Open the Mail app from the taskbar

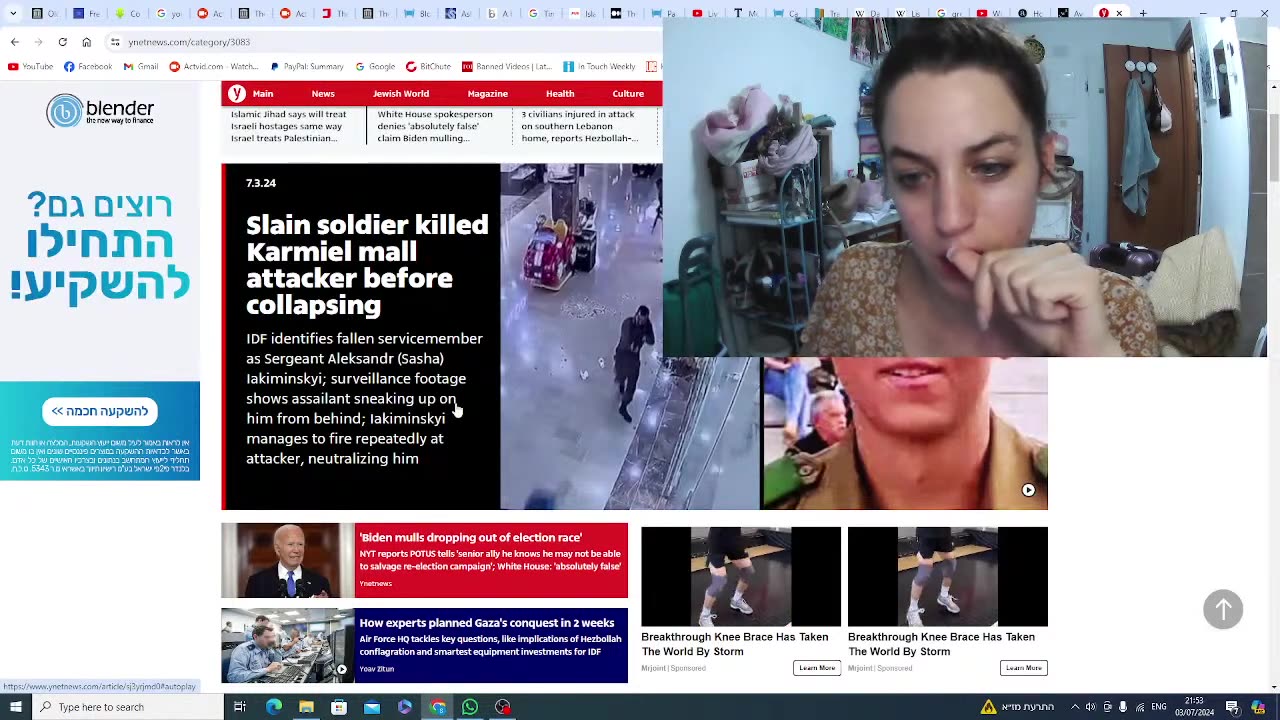(372, 707)
